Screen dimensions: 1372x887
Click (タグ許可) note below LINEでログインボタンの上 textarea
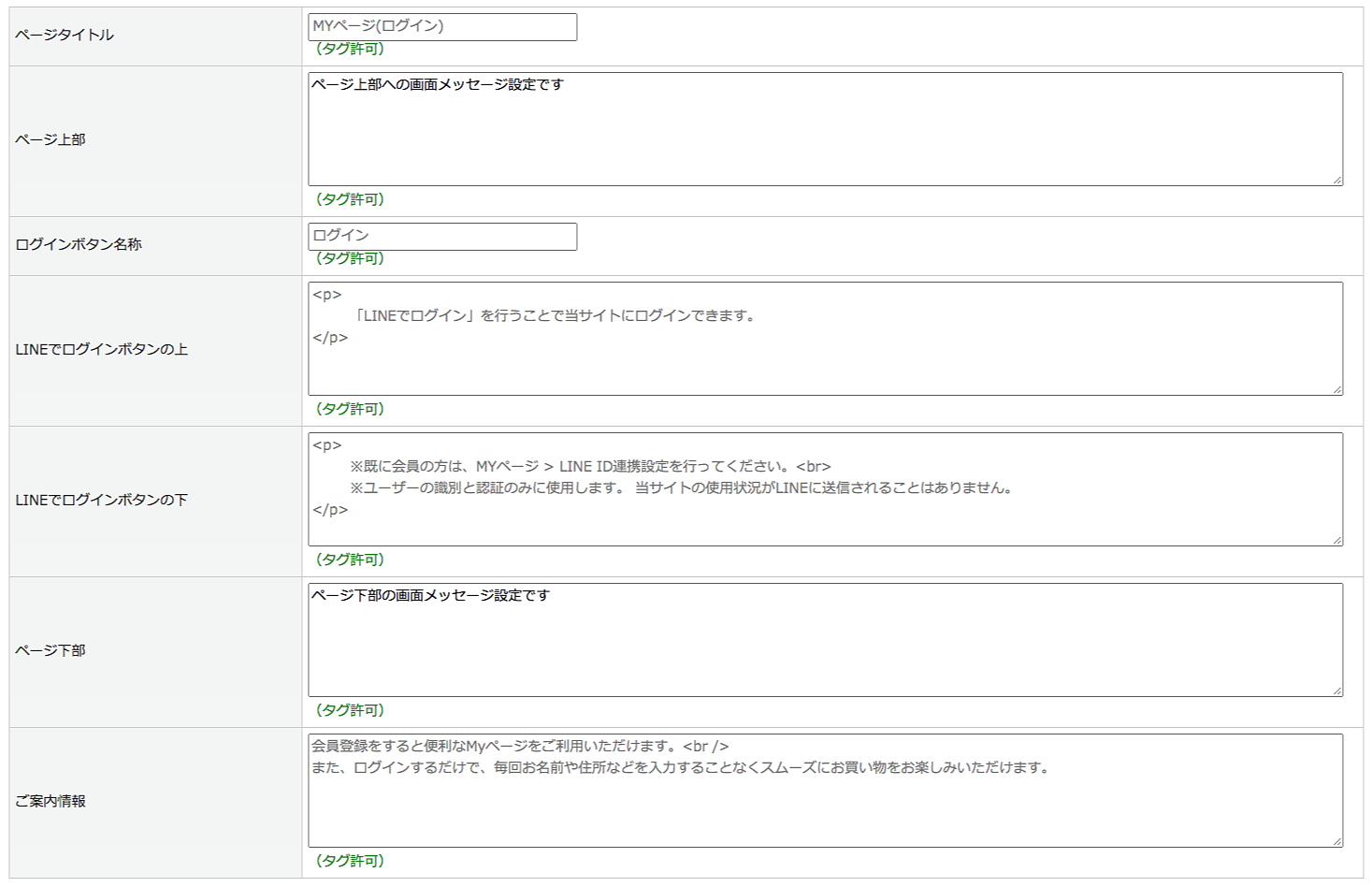(350, 409)
